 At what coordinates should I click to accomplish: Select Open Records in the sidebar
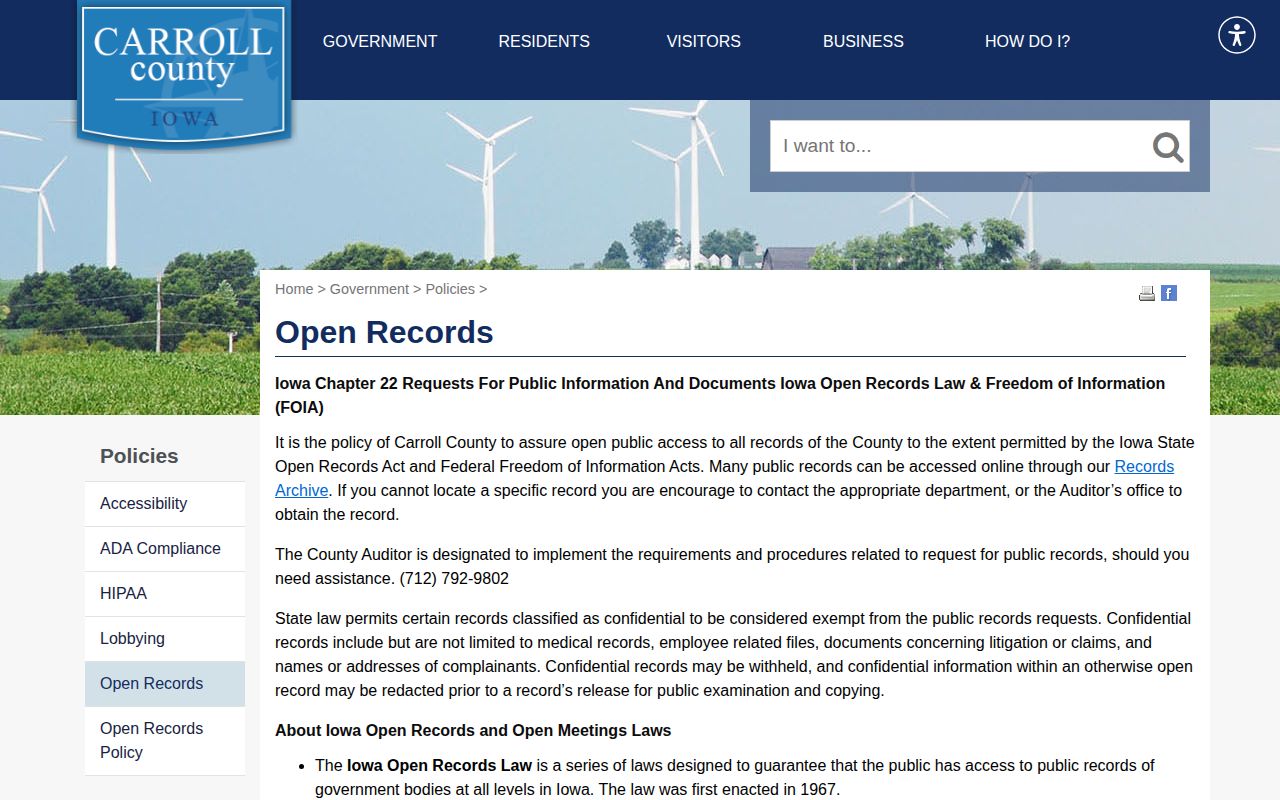(165, 684)
